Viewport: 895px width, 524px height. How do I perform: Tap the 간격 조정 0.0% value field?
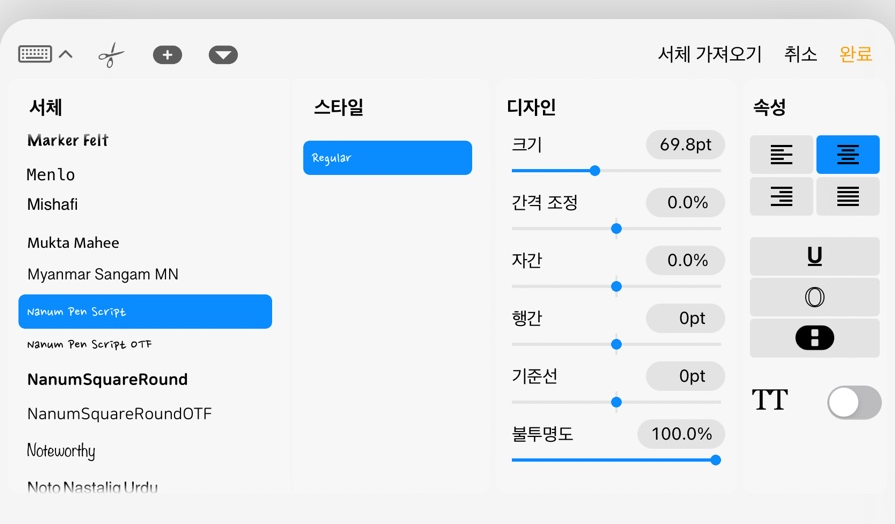(x=686, y=203)
